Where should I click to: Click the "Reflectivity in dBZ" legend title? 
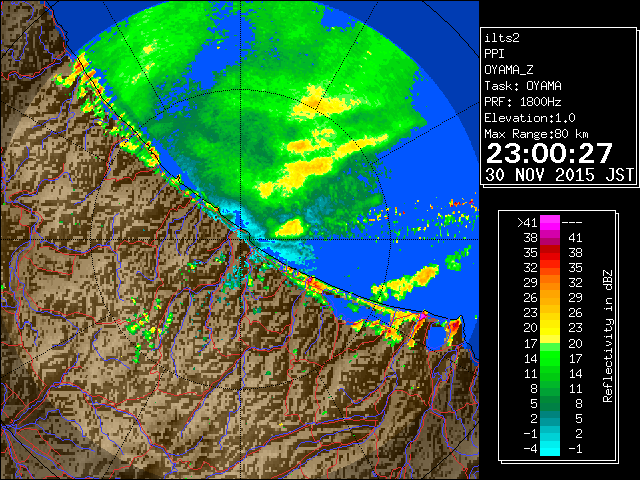(x=608, y=336)
